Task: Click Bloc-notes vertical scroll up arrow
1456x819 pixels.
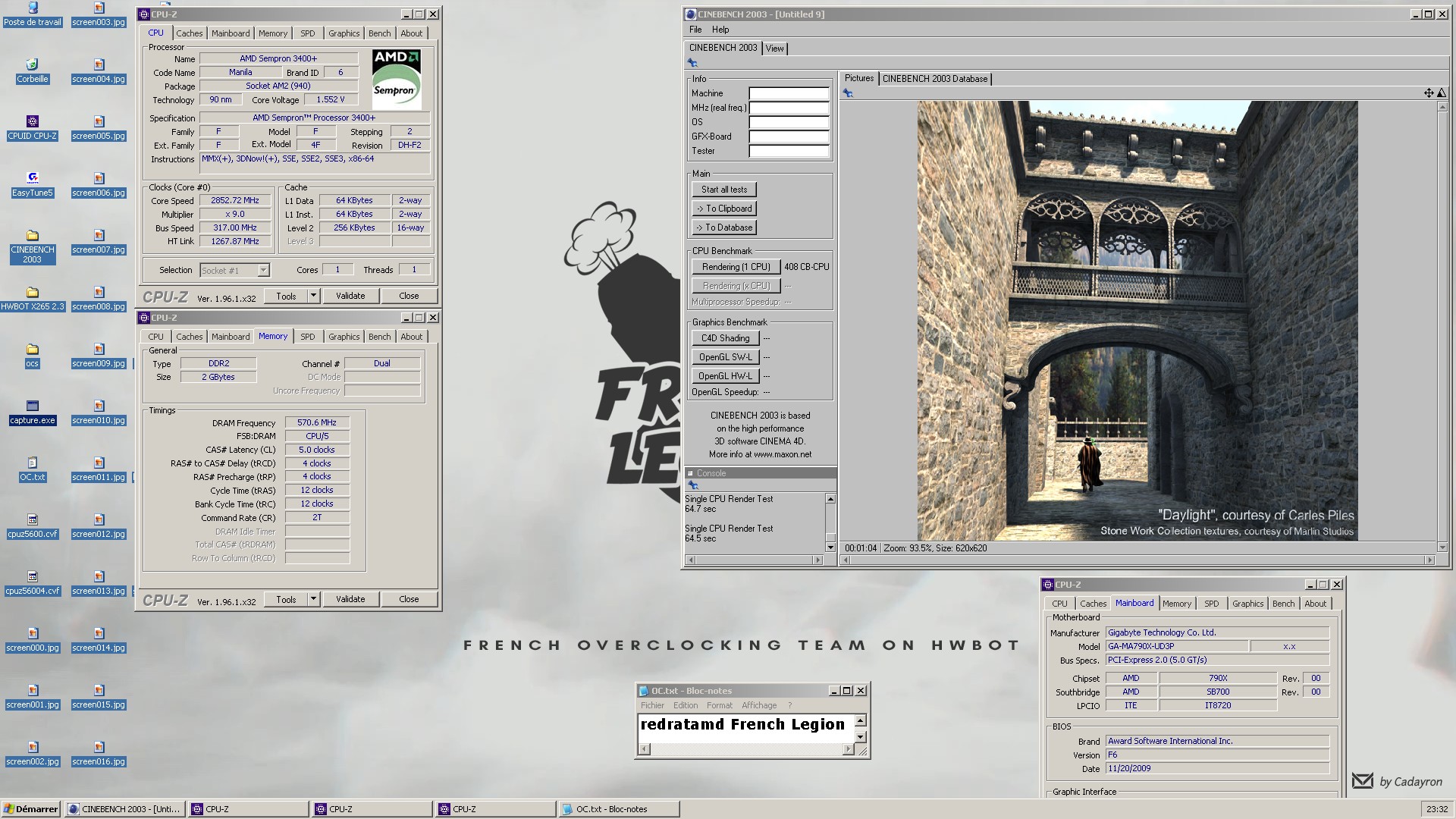Action: [x=860, y=720]
